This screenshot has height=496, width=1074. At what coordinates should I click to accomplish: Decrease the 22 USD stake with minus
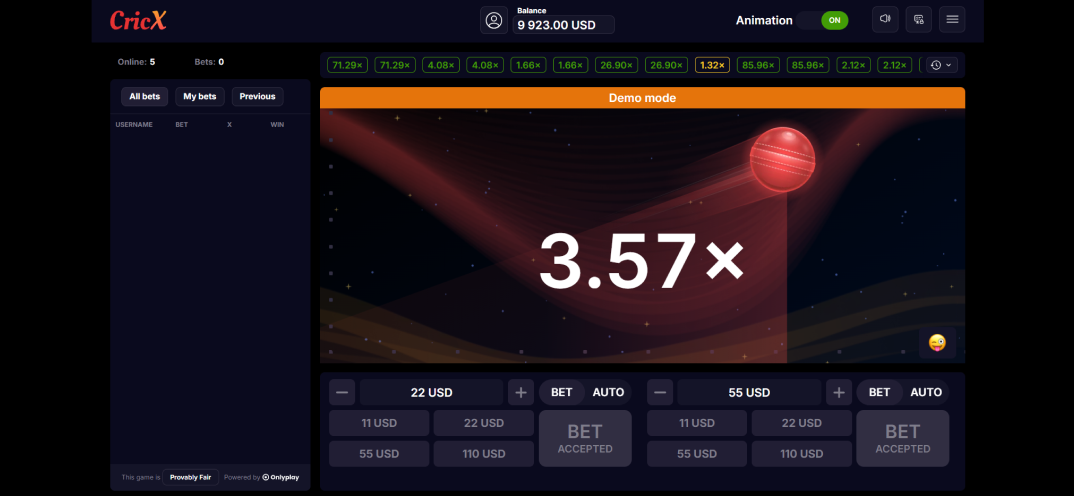(x=342, y=393)
